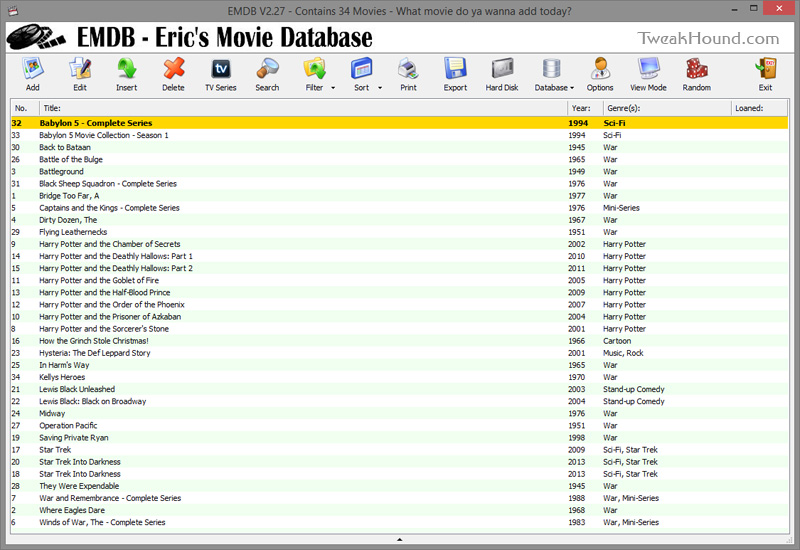Select Lewis Black: Black on Broadway
The image size is (800, 550).
tap(399, 402)
